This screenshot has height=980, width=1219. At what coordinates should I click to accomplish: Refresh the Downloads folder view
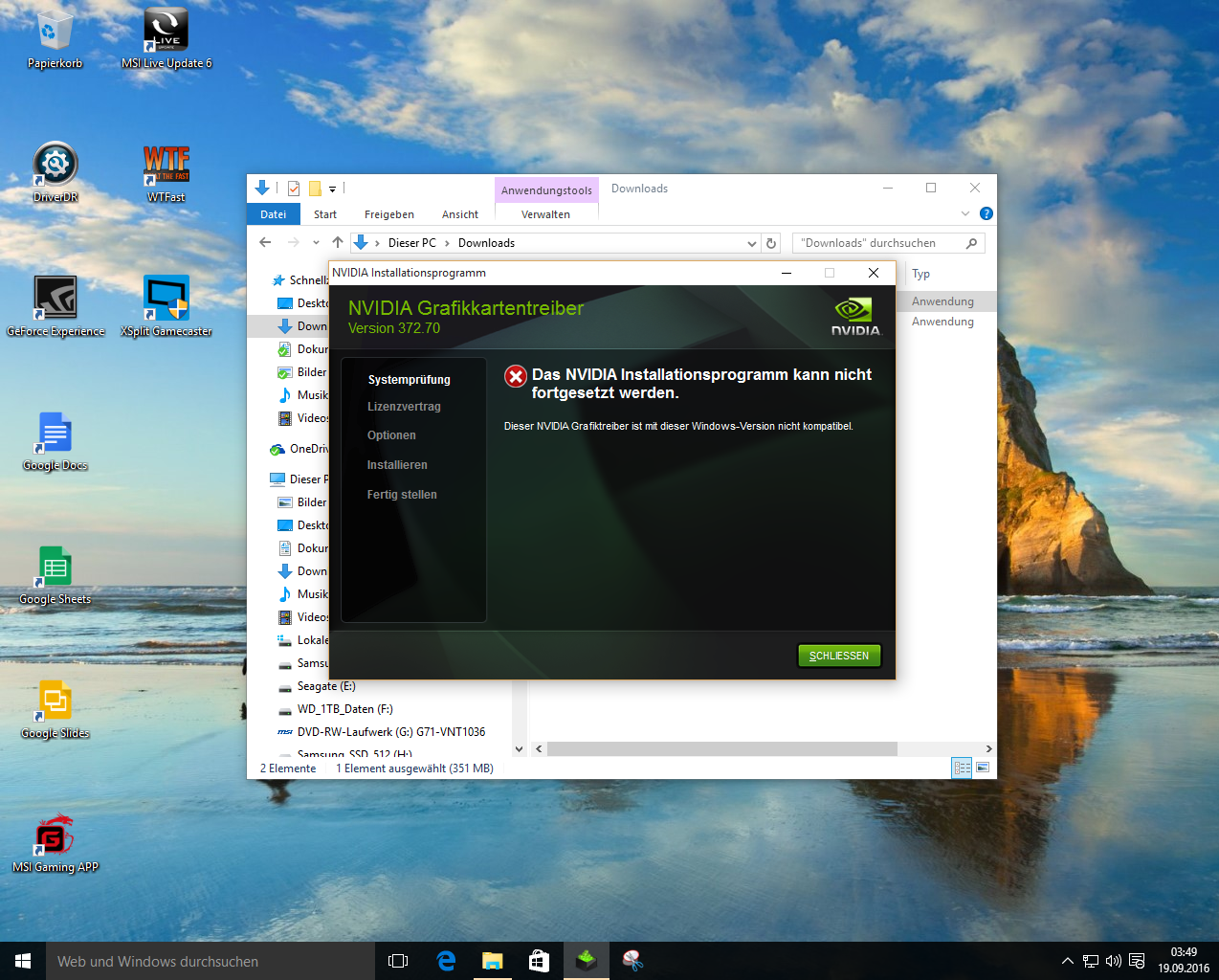[771, 243]
